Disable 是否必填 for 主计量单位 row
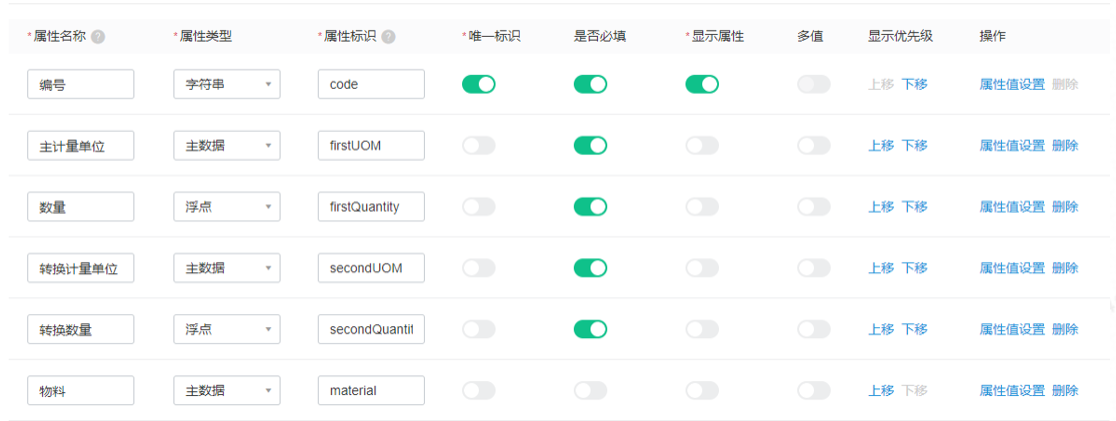 (591, 146)
